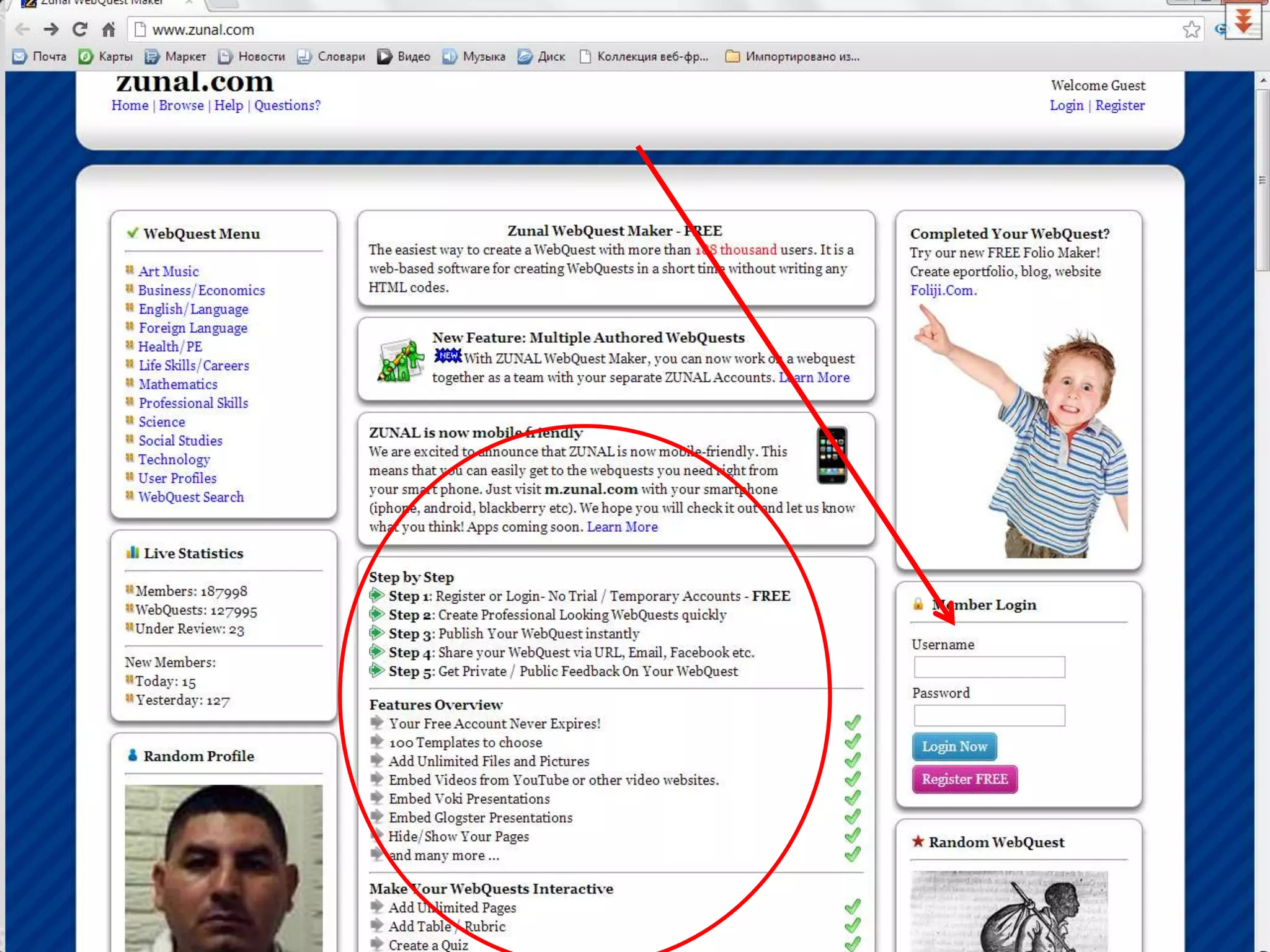Image resolution: width=1270 pixels, height=952 pixels.
Task: Click the Username input field
Action: pos(989,668)
